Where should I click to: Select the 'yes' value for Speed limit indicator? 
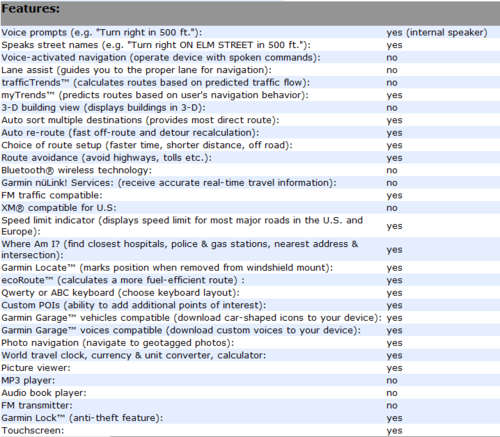[x=394, y=226]
